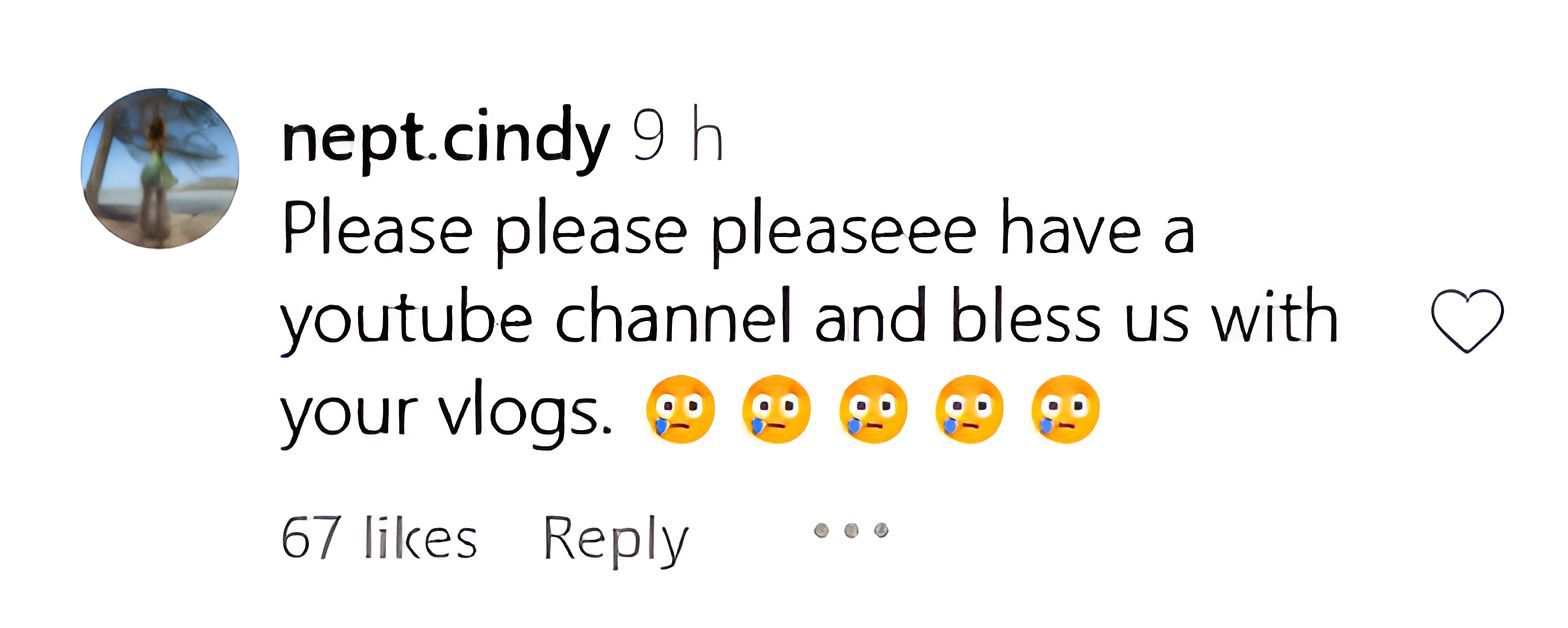Click the center dot of the options menu
The height and width of the screenshot is (628, 1568).
(x=852, y=530)
